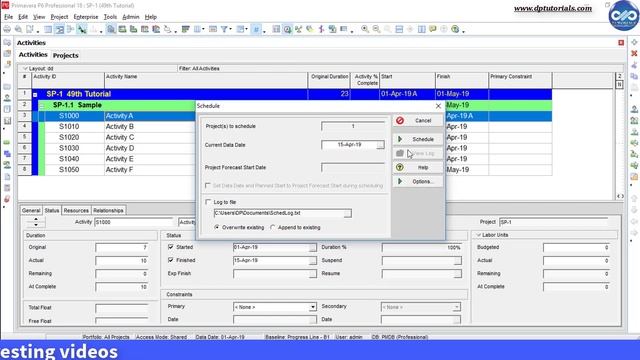640x360 pixels.
Task: Open Current Data Date picker button
Action: 380,145
